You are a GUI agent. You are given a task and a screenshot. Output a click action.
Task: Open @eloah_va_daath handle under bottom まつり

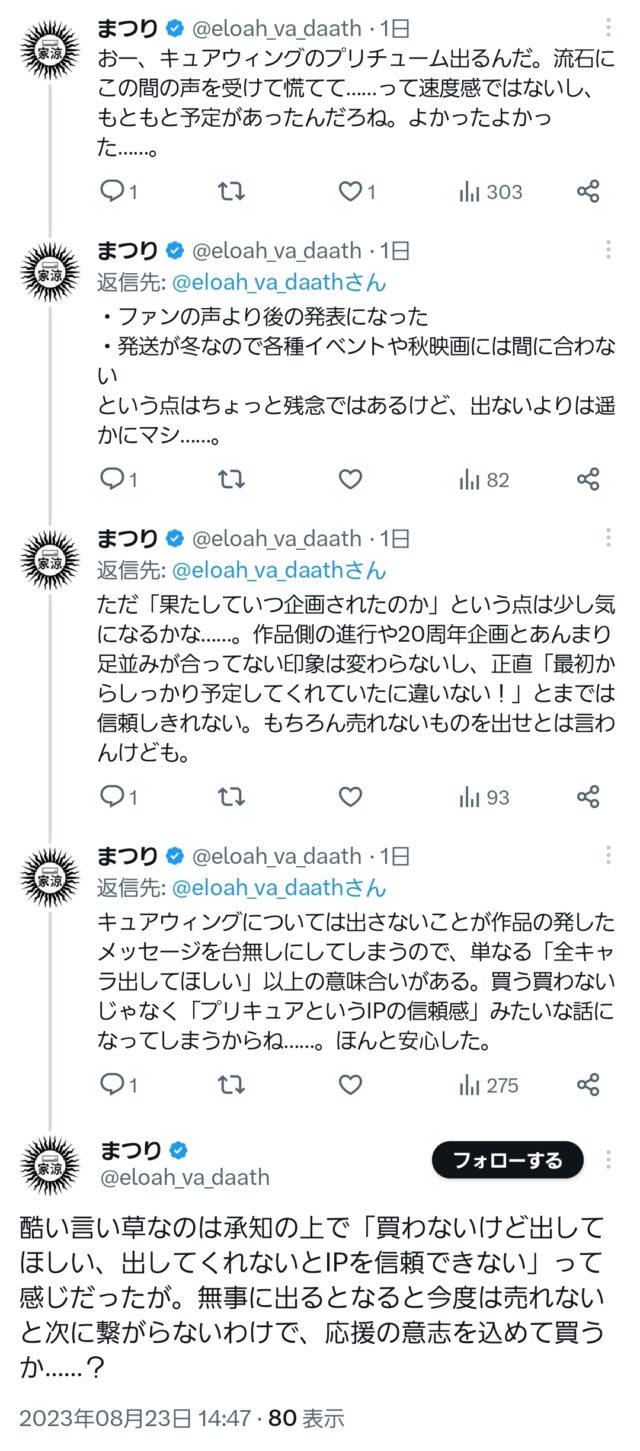183,1177
